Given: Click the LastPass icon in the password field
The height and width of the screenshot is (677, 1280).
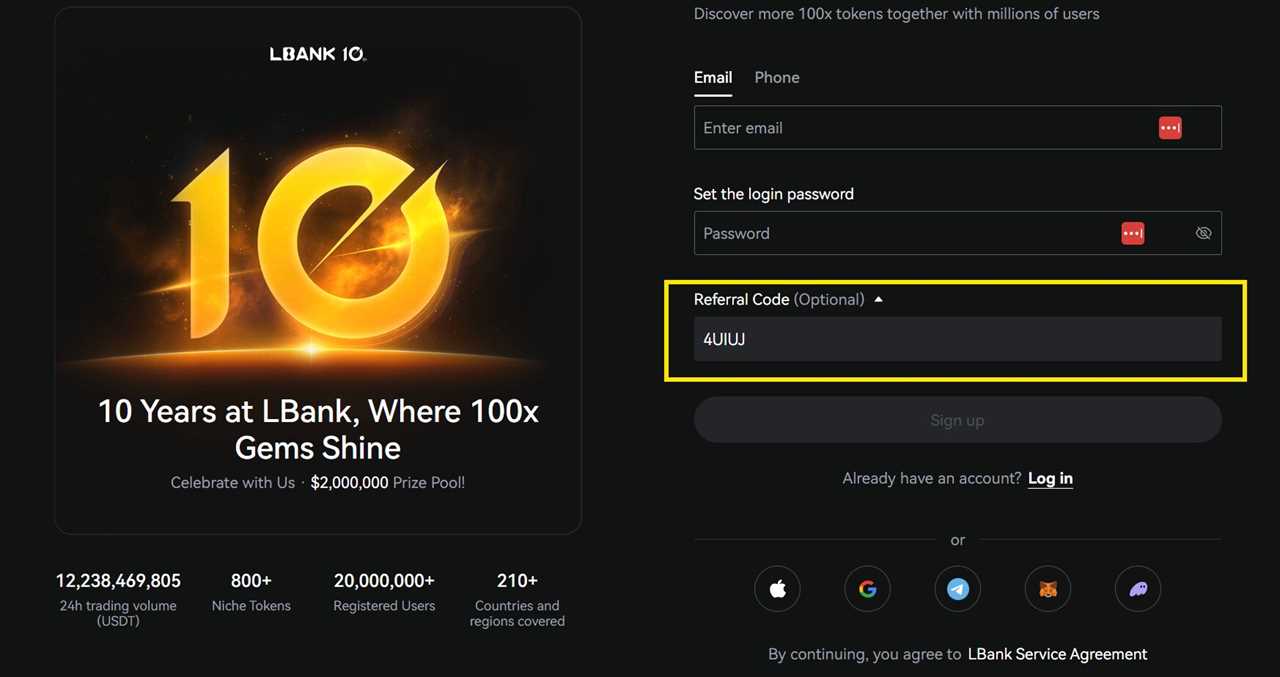Looking at the screenshot, I should [1132, 233].
